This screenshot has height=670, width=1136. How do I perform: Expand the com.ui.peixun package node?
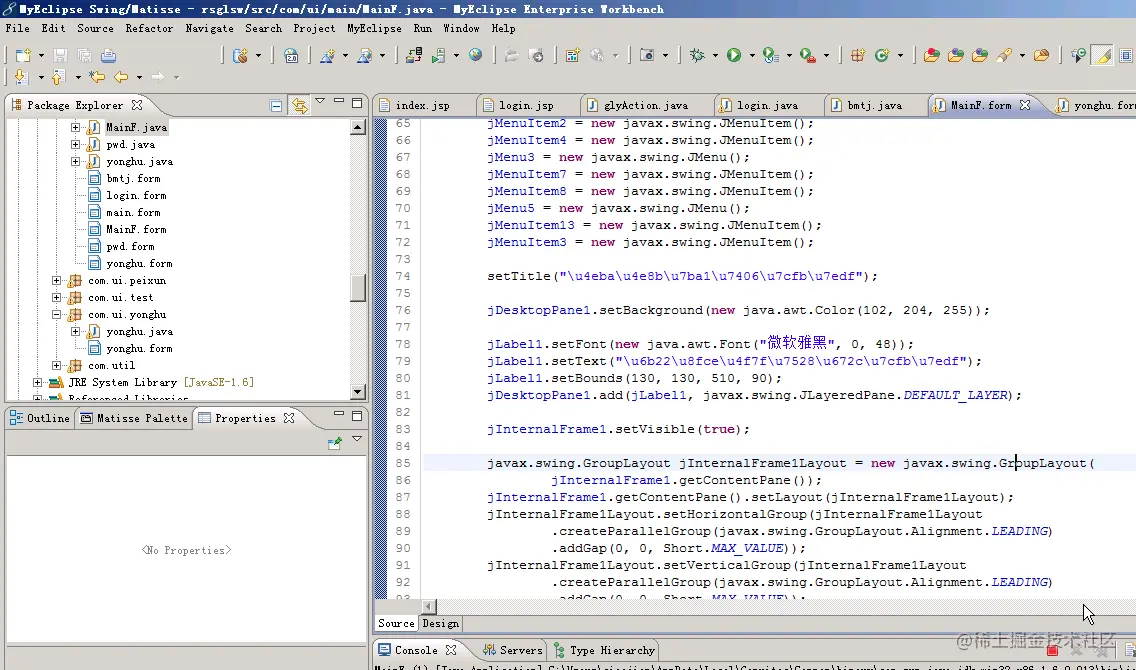pos(57,281)
